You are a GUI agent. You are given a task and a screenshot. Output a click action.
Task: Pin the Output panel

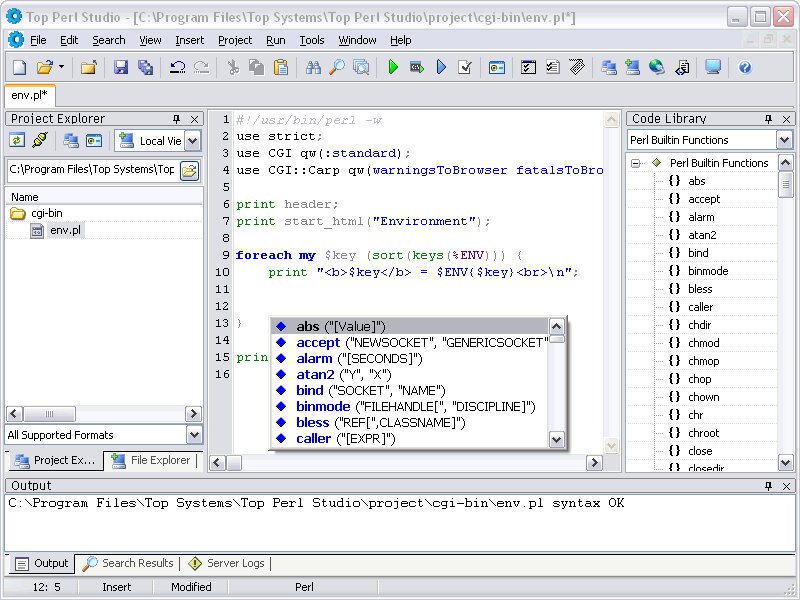point(768,486)
